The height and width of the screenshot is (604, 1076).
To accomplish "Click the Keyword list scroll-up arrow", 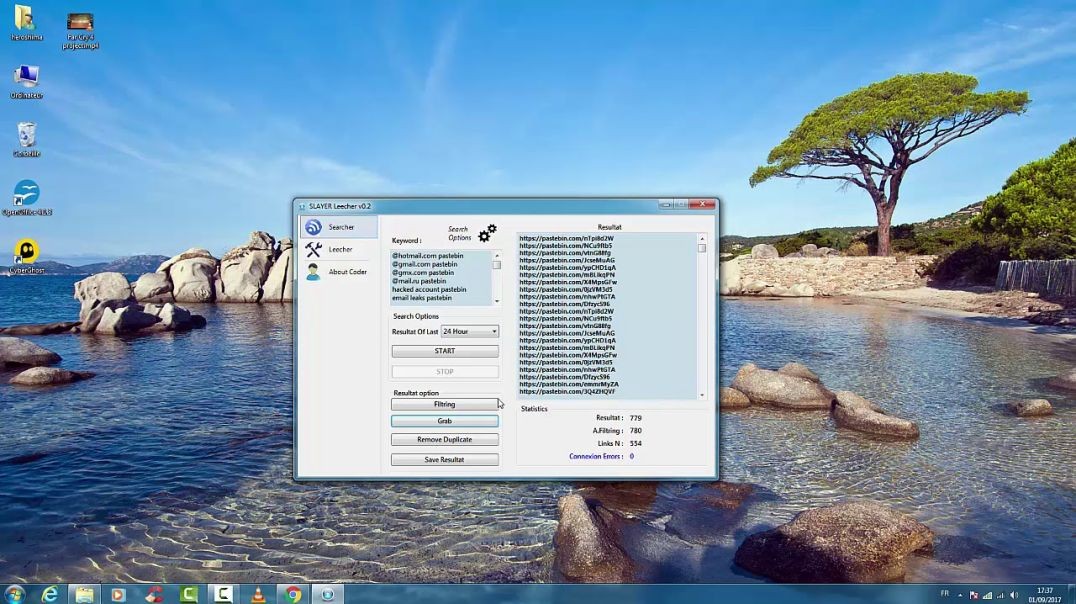I will (x=497, y=255).
